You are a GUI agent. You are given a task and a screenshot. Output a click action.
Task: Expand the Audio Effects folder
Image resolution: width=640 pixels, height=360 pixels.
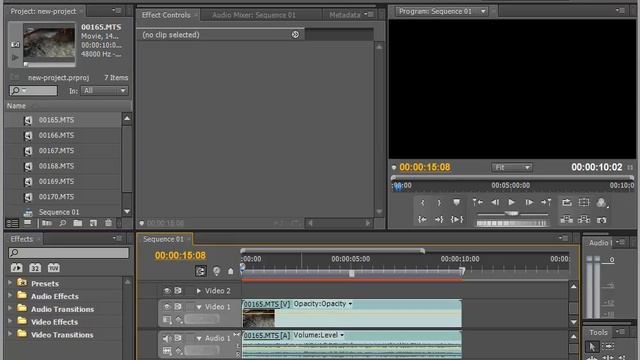pos(10,295)
